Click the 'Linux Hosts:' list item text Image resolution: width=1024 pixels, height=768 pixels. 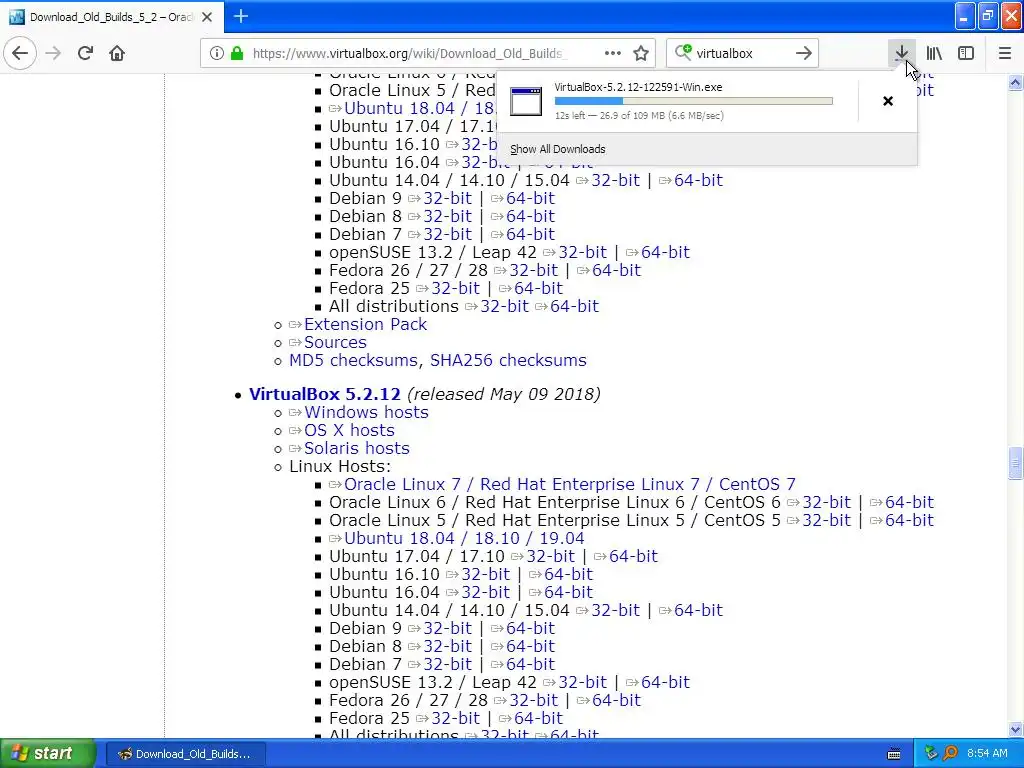(x=340, y=466)
